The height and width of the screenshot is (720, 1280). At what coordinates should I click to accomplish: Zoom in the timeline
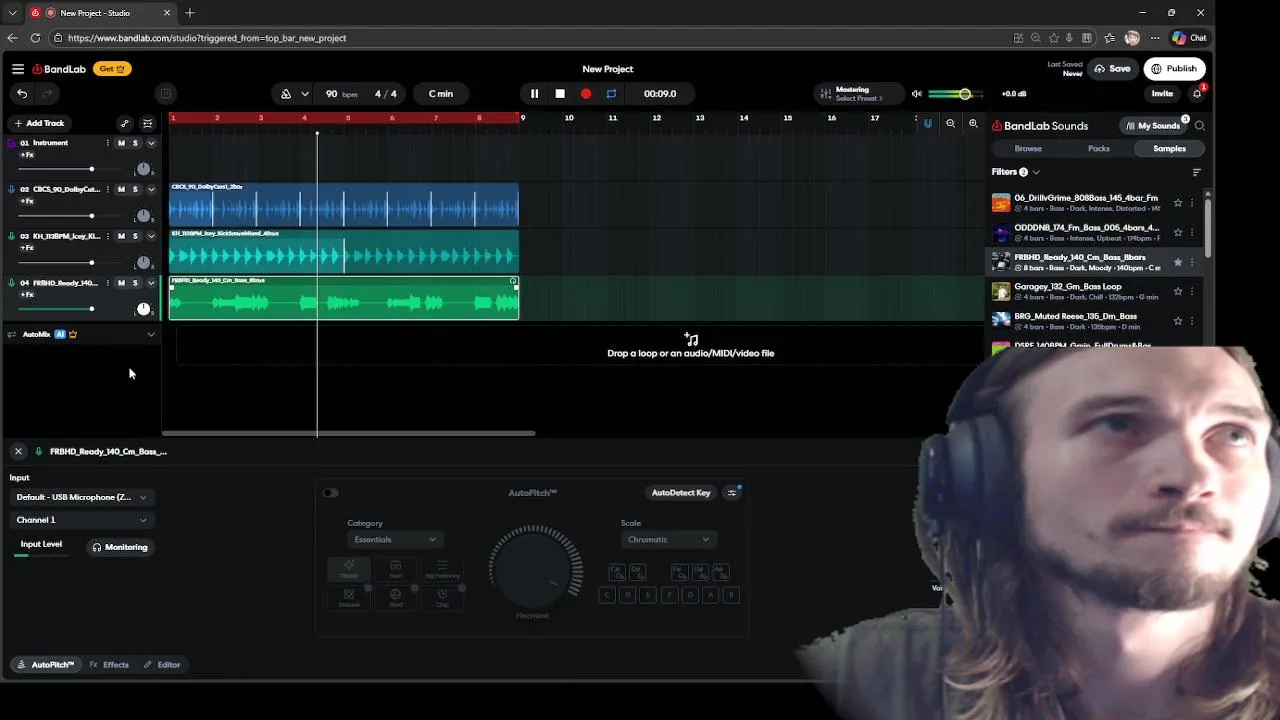pyautogui.click(x=973, y=124)
